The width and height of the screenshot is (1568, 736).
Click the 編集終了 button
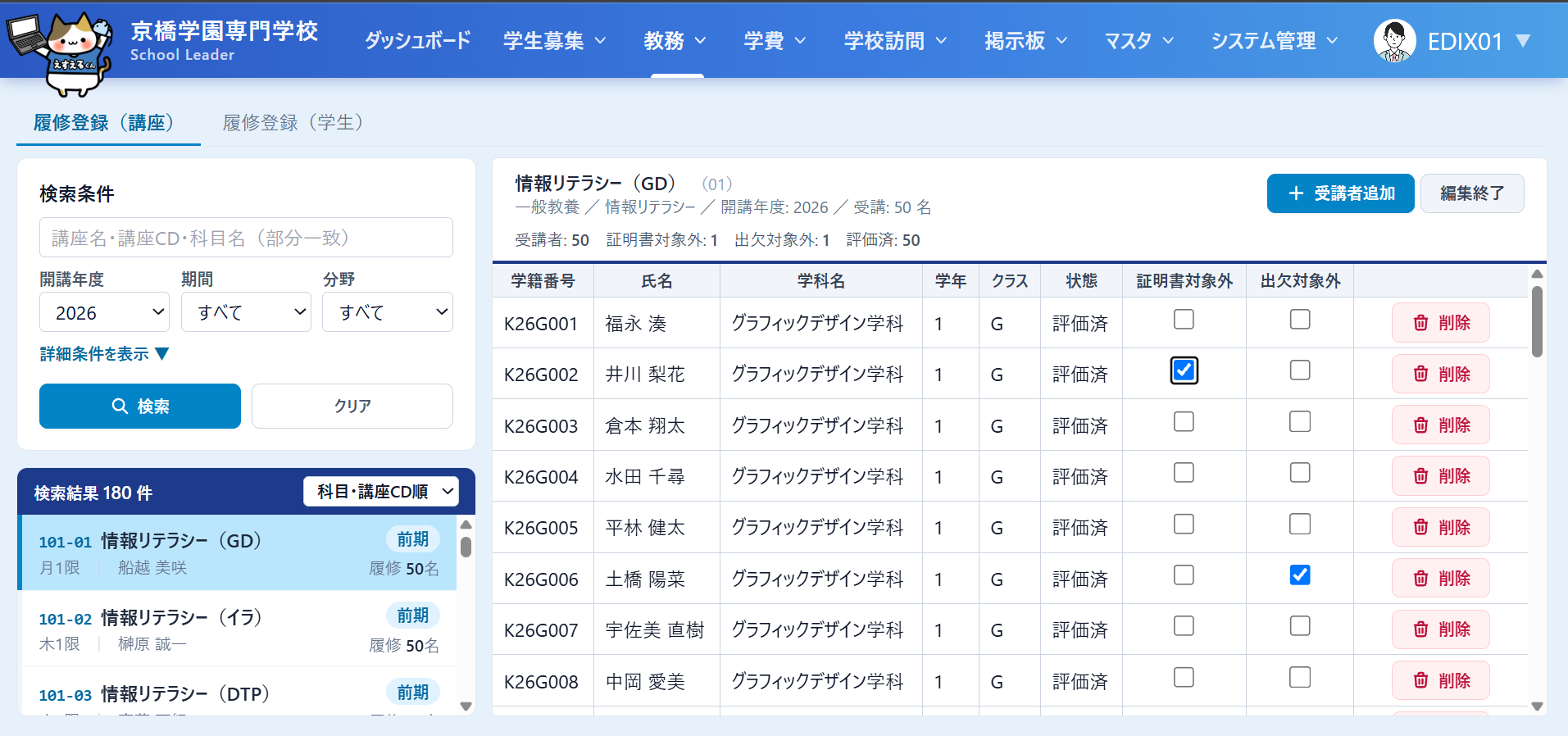point(1472,193)
